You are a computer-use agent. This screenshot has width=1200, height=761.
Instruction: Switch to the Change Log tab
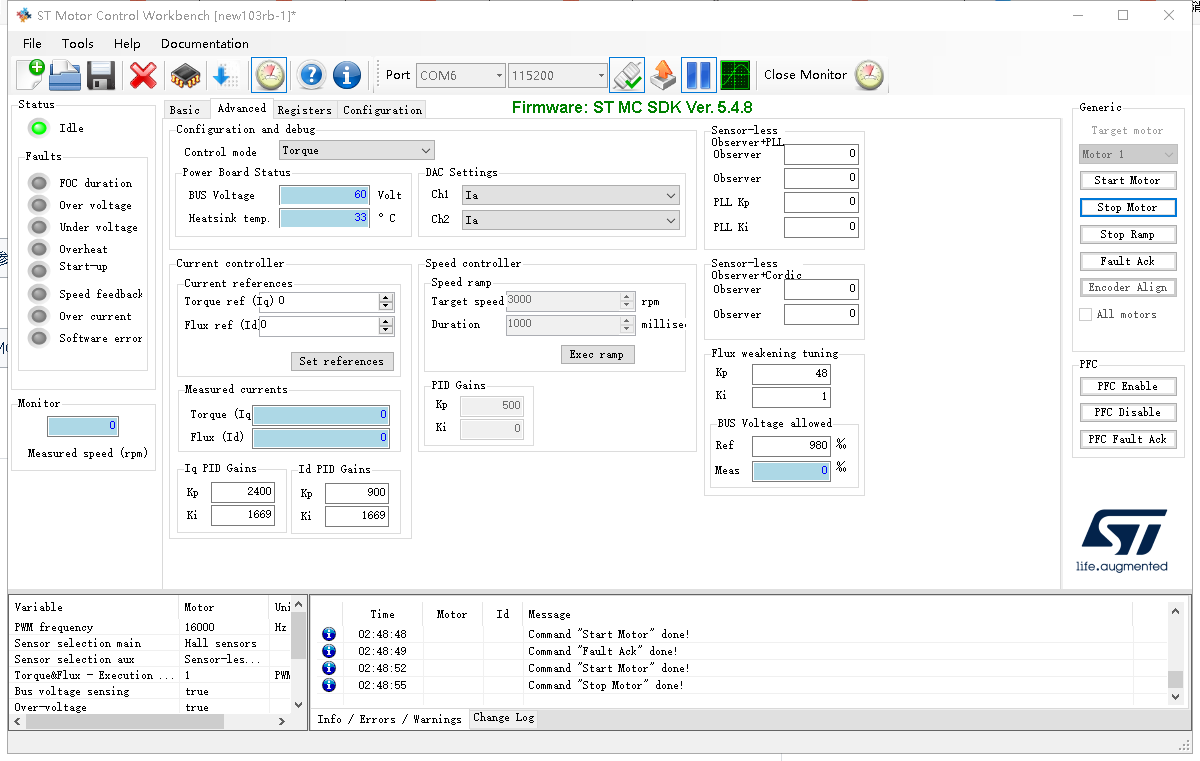coord(503,718)
